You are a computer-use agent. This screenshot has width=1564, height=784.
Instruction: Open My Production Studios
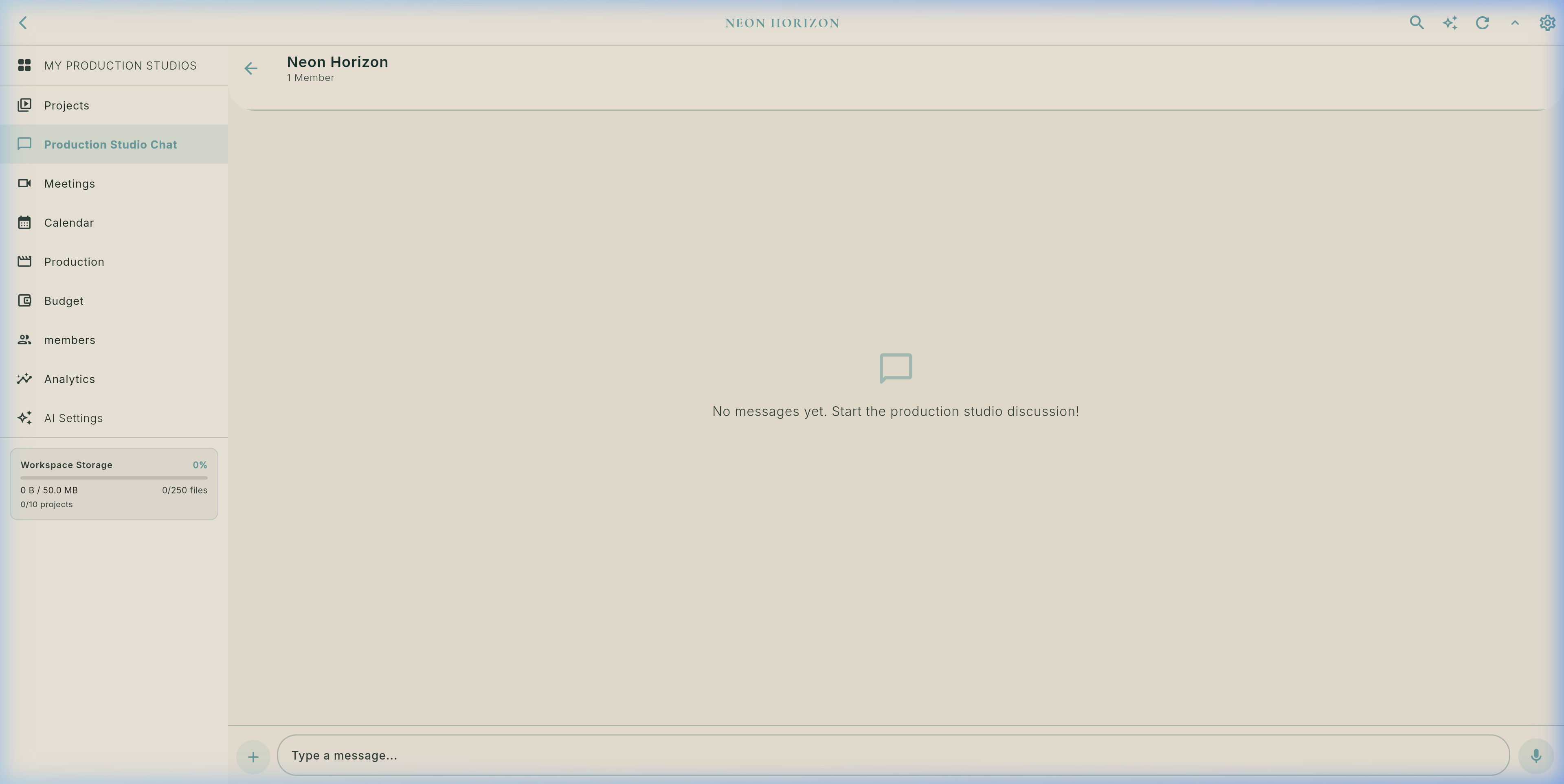click(114, 66)
